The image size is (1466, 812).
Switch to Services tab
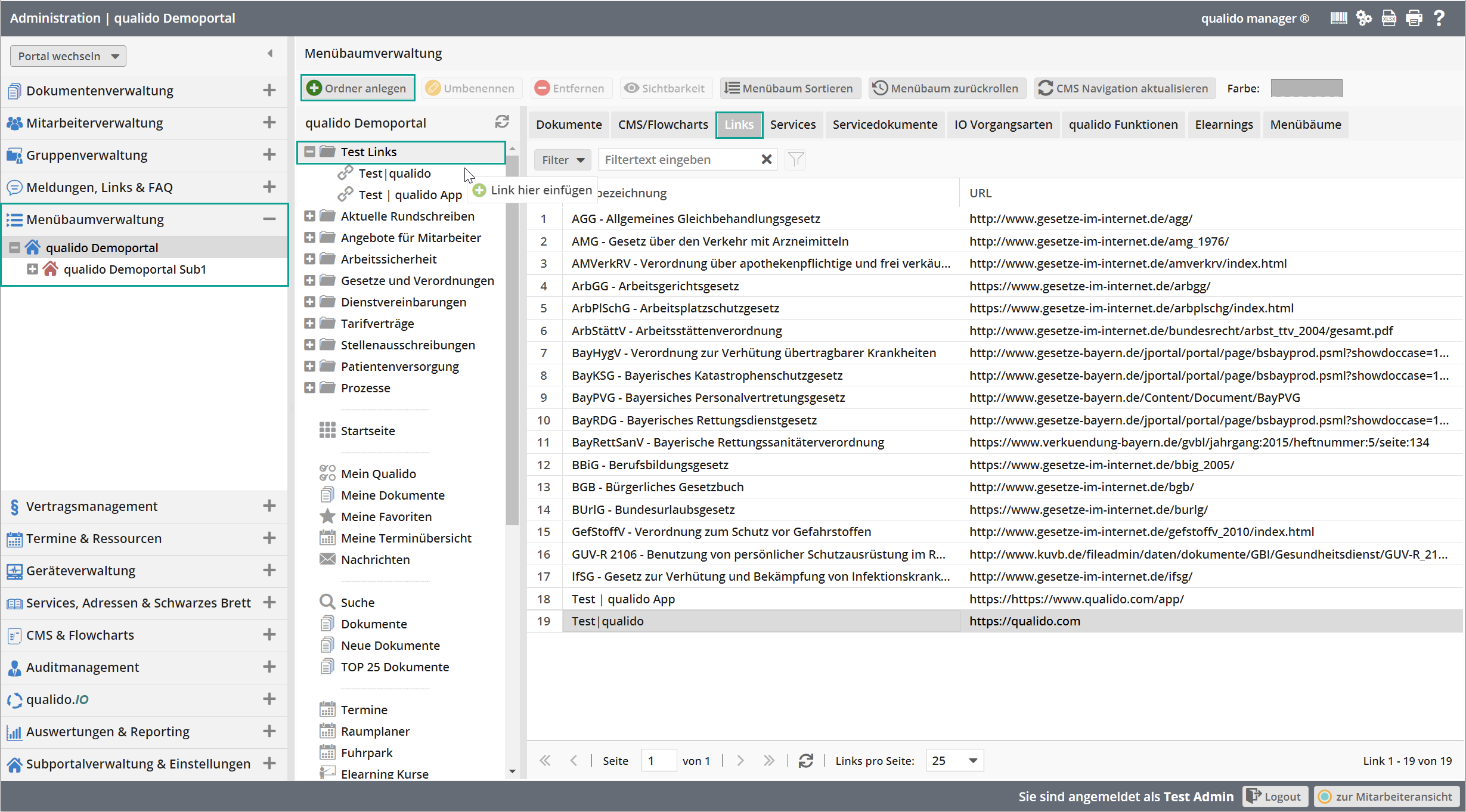coord(792,125)
